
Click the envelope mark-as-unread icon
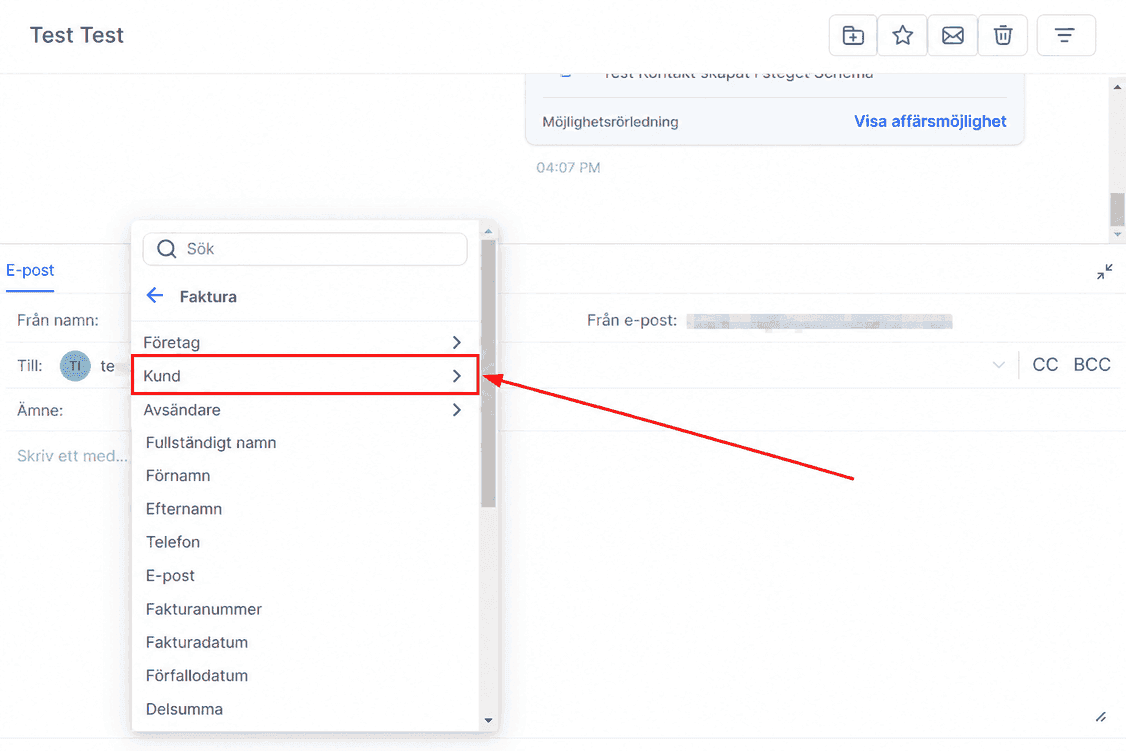point(952,35)
